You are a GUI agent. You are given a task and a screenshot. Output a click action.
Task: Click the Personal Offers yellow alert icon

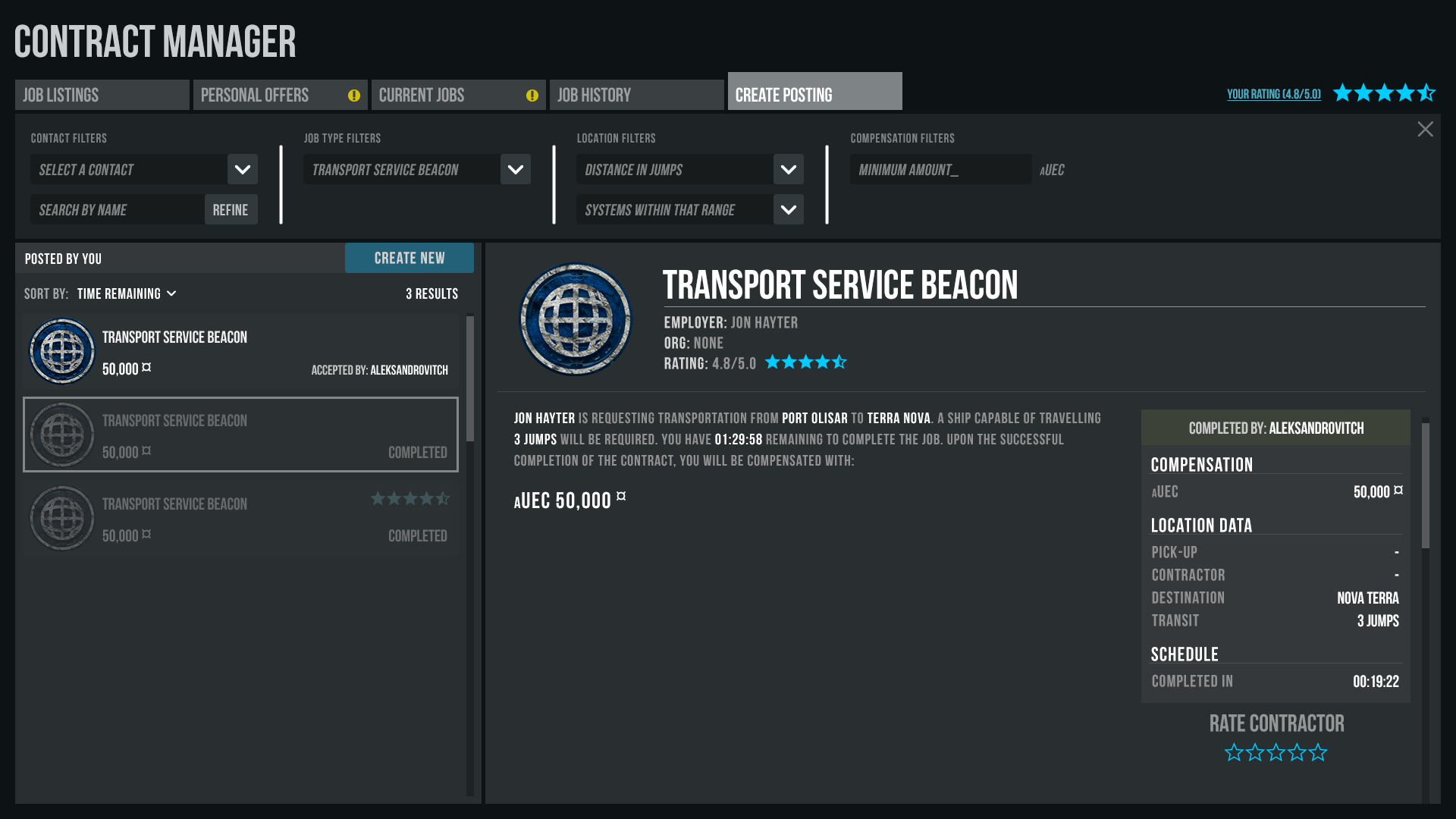(354, 96)
